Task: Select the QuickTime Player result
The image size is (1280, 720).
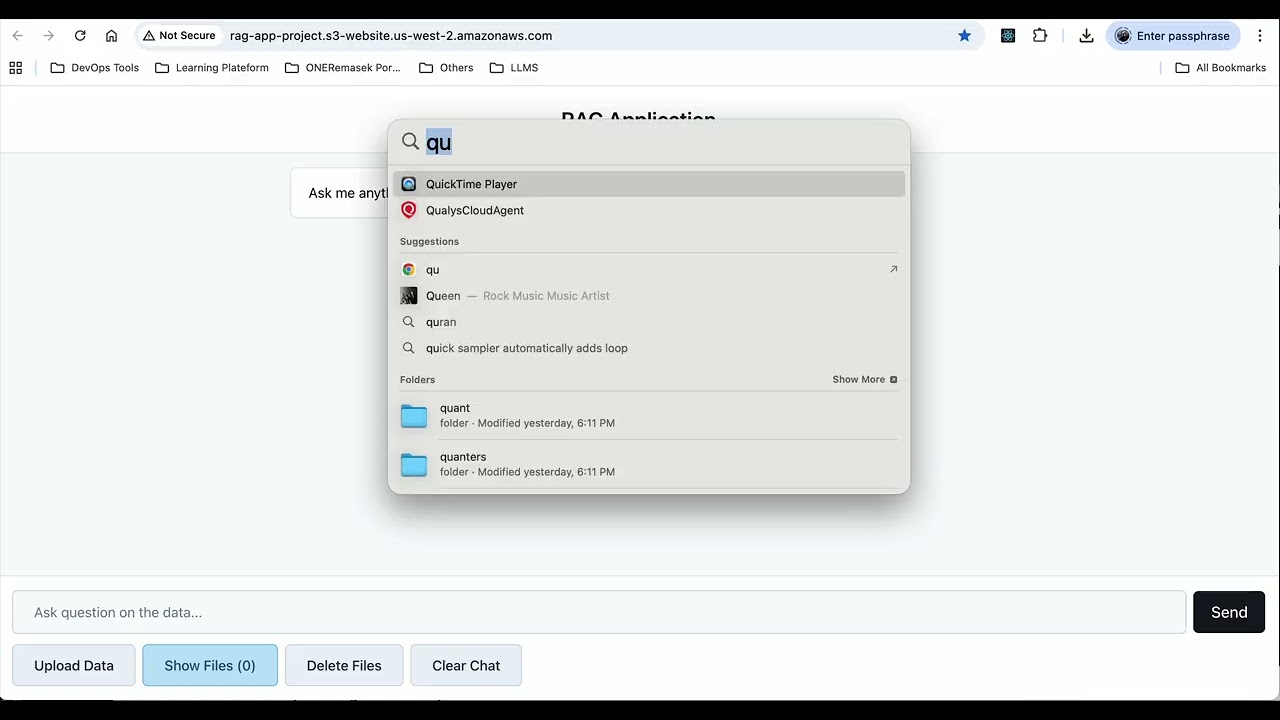Action: pyautogui.click(x=649, y=184)
